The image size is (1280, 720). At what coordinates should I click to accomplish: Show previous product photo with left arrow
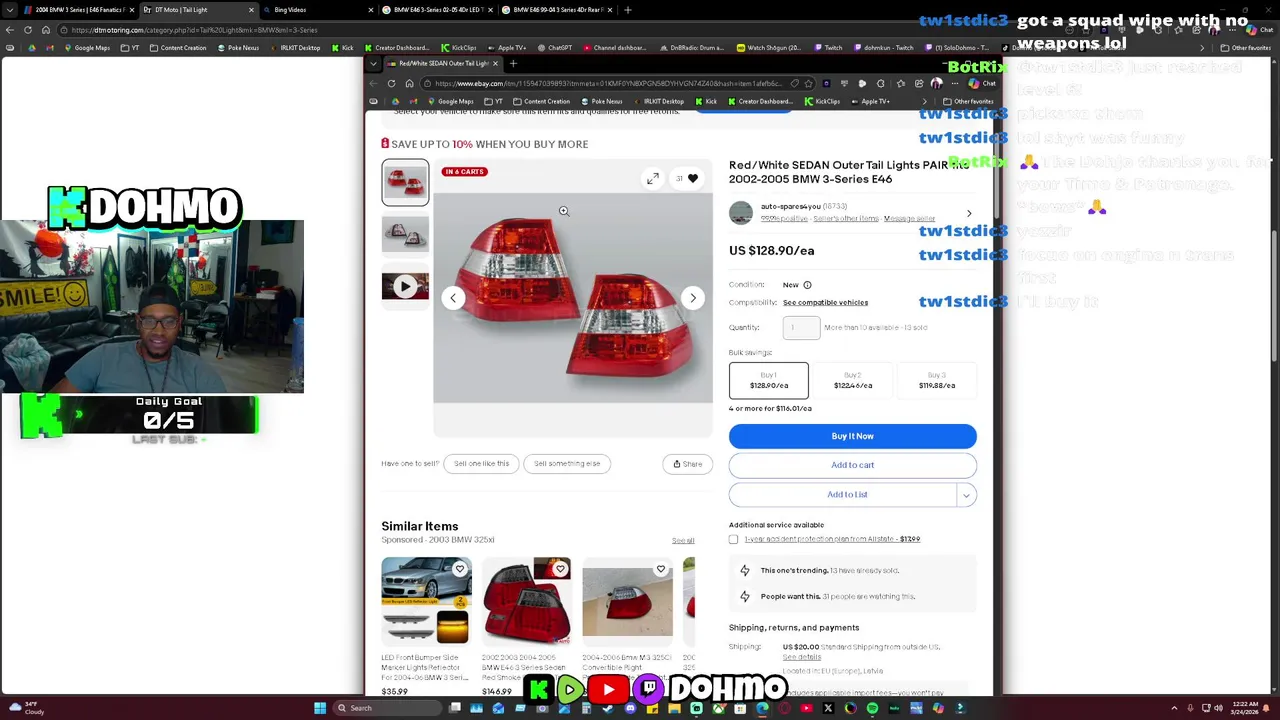(x=453, y=297)
